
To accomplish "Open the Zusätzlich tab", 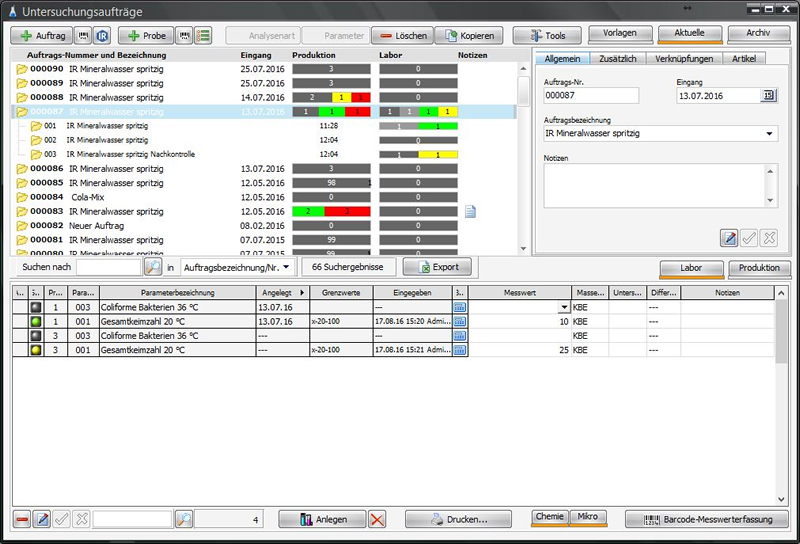I will [x=617, y=59].
